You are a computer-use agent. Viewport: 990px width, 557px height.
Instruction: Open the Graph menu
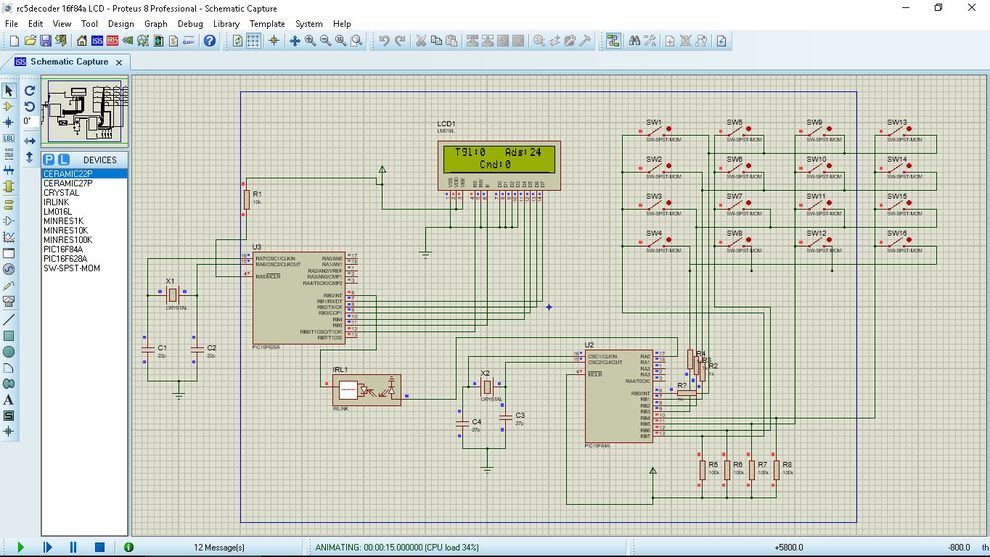(x=155, y=23)
